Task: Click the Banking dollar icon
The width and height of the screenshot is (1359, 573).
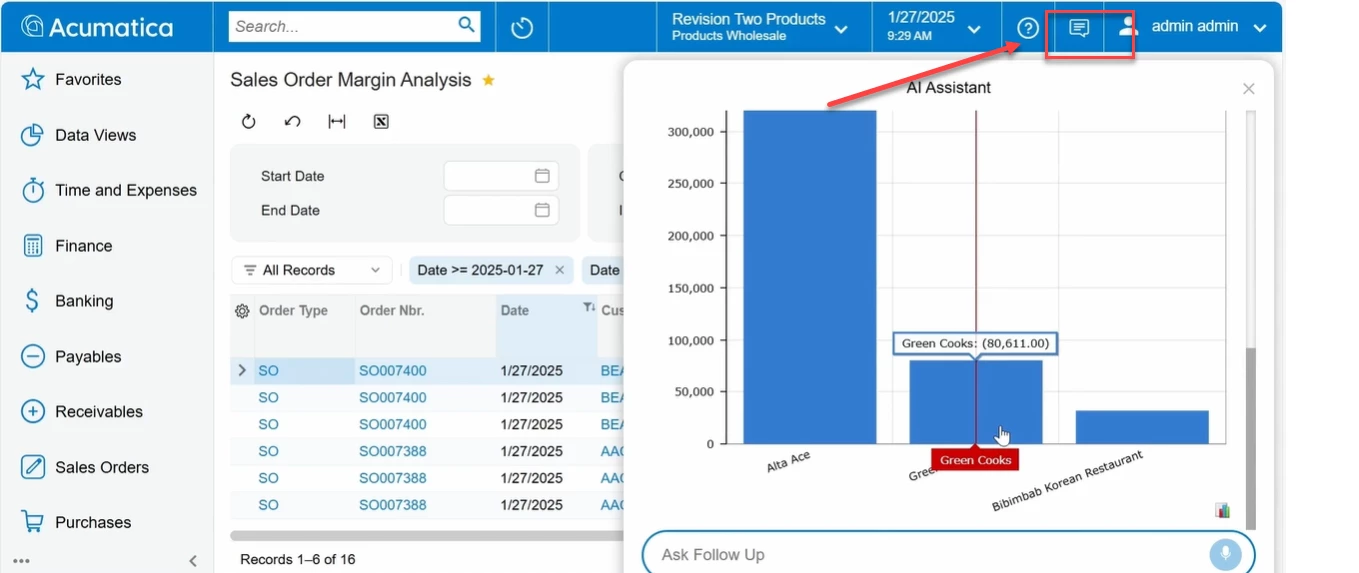Action: click(33, 301)
